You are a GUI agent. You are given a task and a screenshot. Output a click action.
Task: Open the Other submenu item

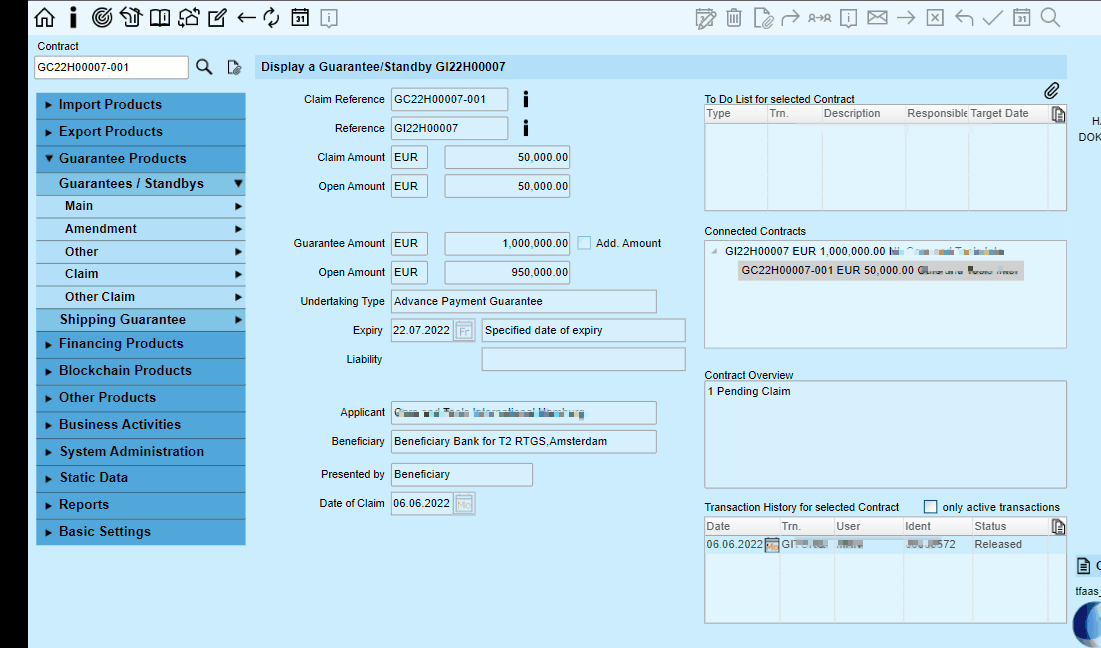(140, 252)
